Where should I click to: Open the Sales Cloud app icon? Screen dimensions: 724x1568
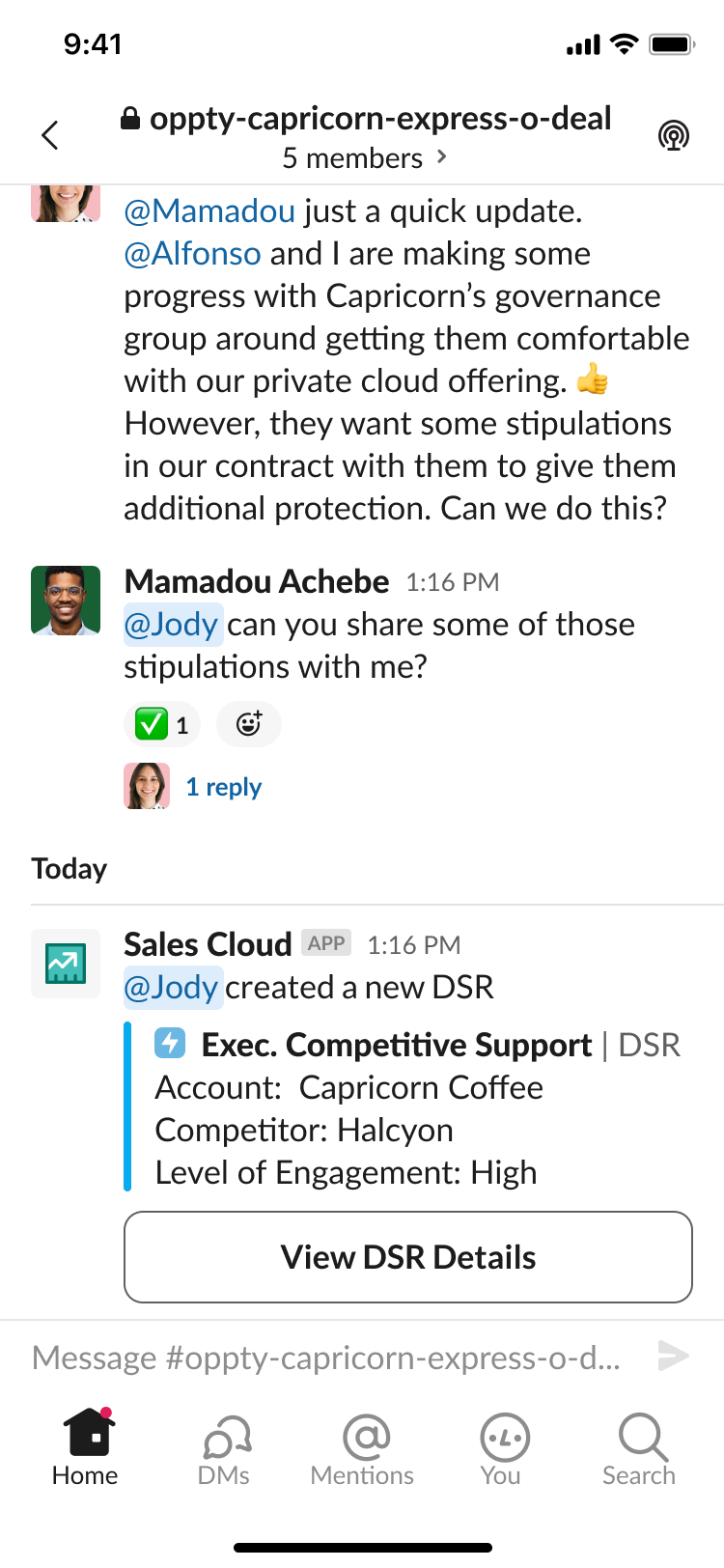pos(66,963)
